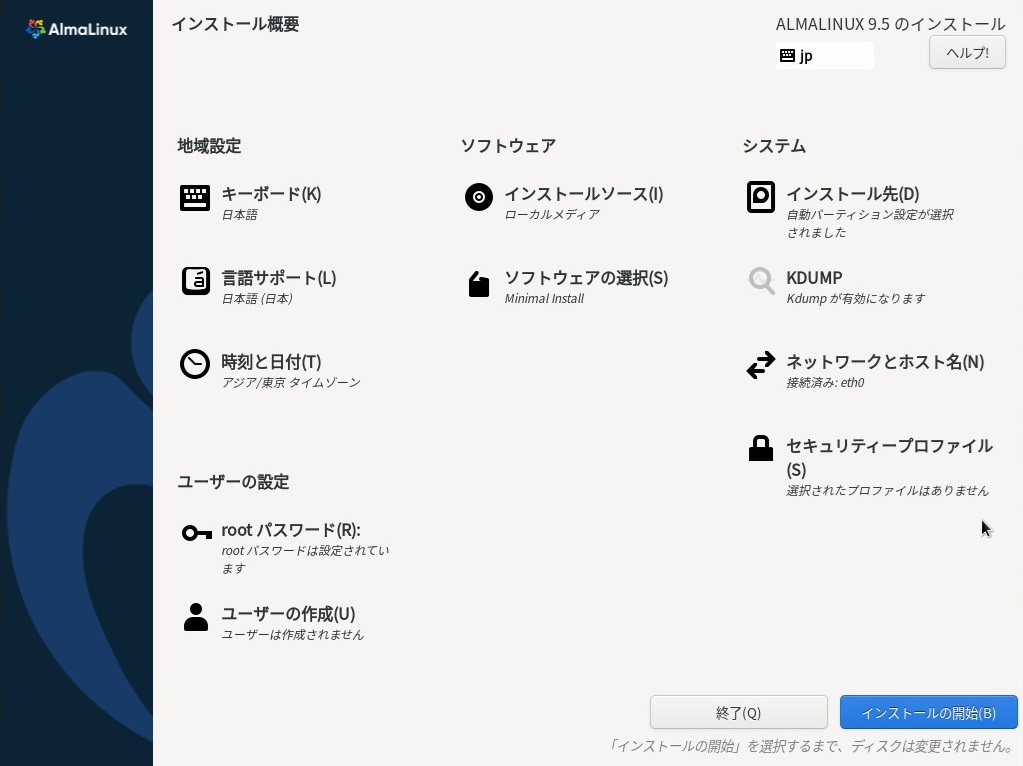
Task: Click 選択されたプロファイルはありません text
Action: click(887, 491)
